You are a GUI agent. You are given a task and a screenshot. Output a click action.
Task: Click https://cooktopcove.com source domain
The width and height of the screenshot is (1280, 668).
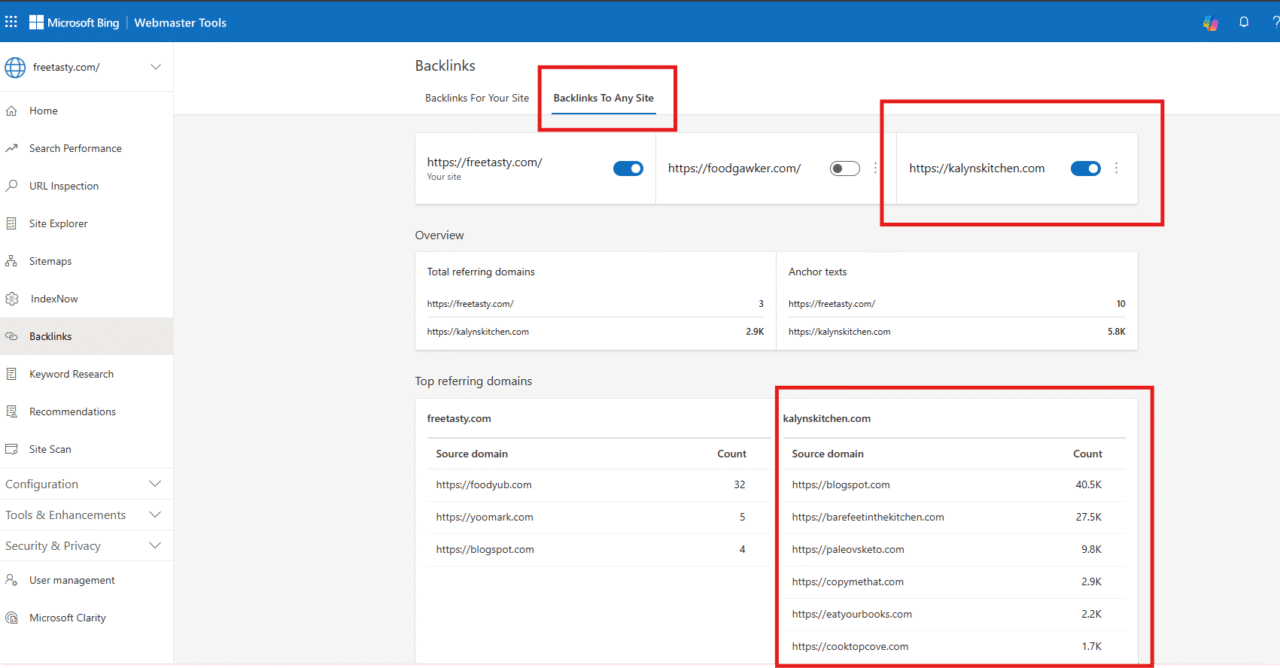click(x=850, y=646)
